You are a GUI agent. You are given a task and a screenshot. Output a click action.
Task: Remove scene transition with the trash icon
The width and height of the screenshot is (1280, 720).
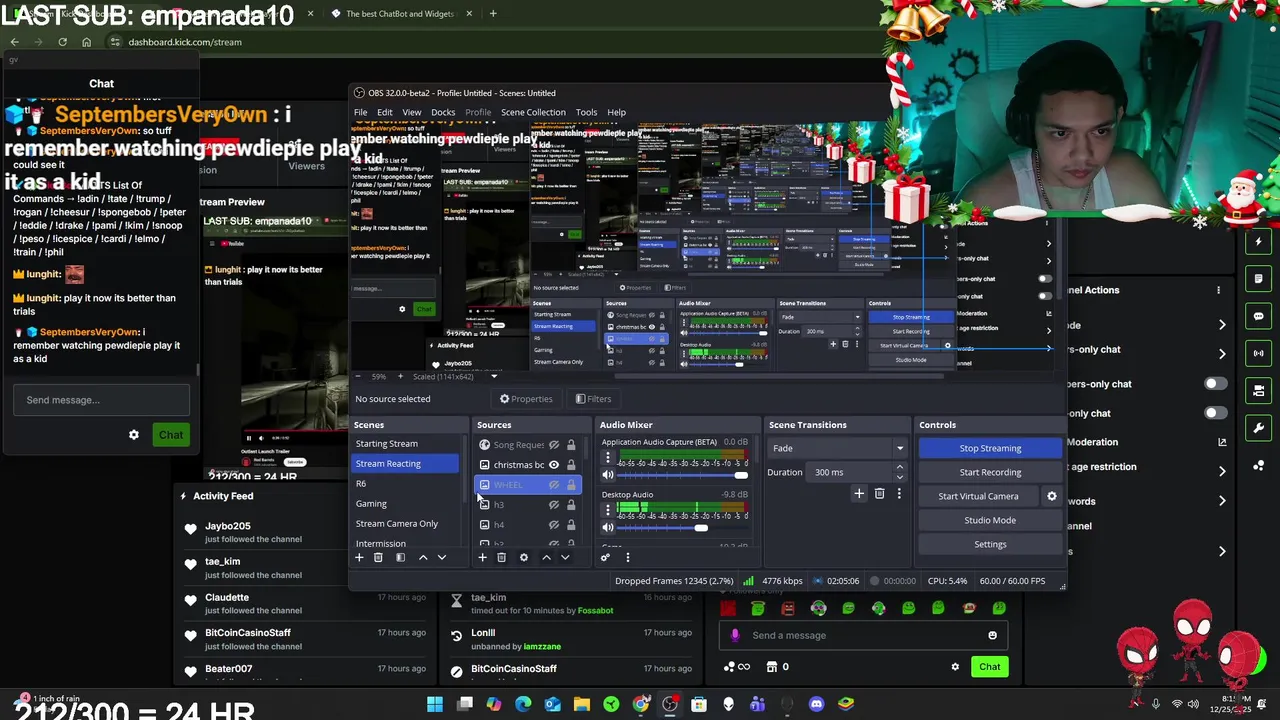click(x=879, y=493)
